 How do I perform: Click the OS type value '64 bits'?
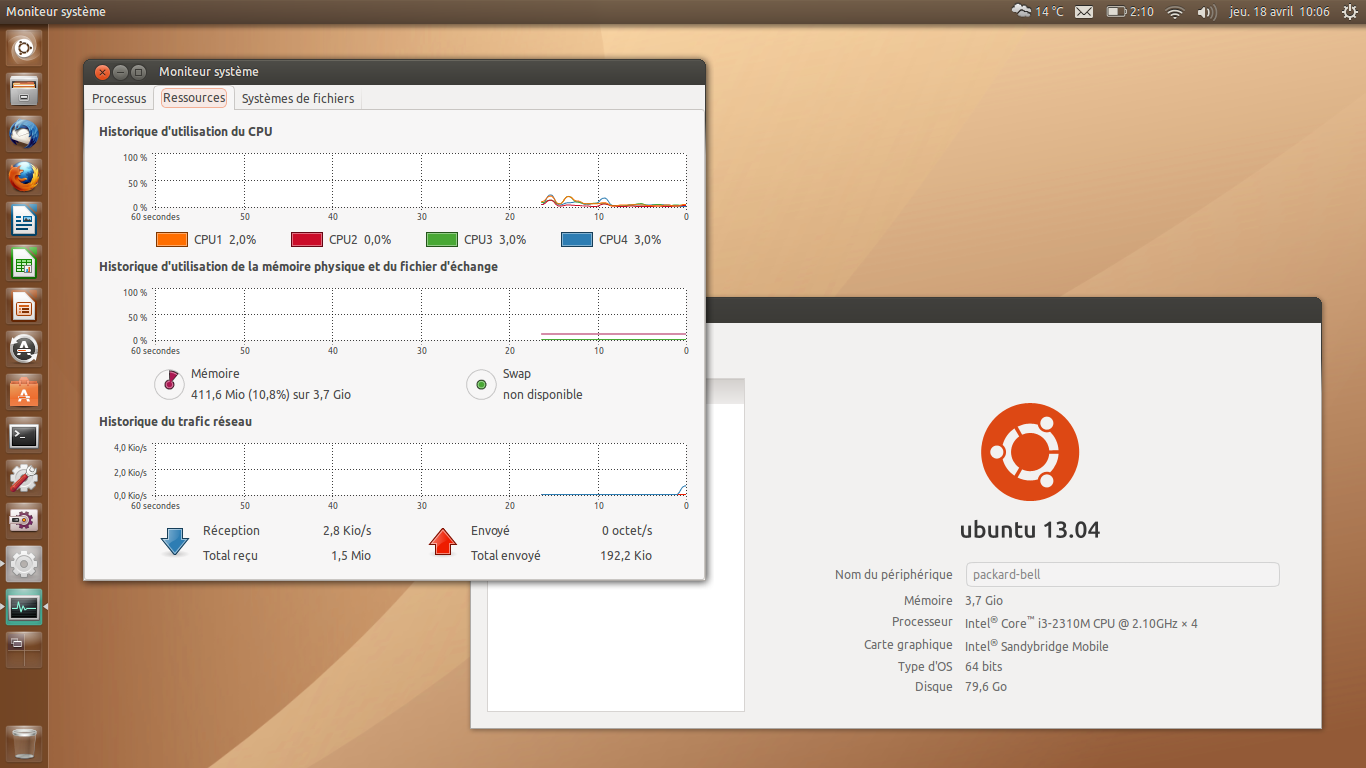click(x=984, y=667)
